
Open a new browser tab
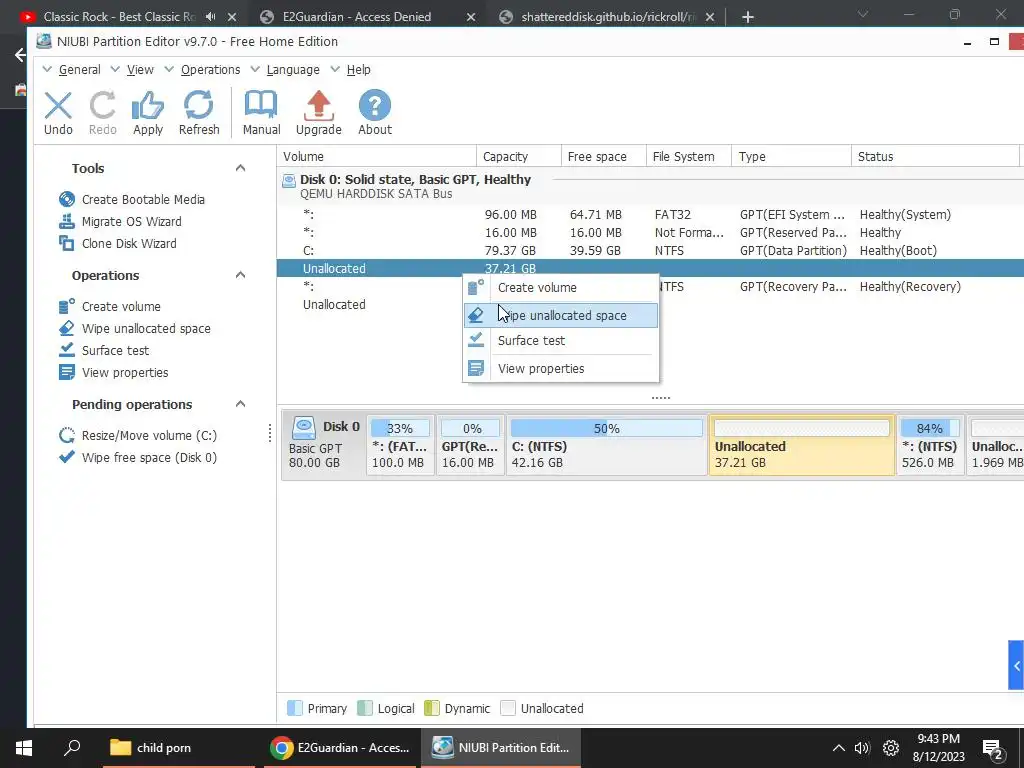coord(748,17)
